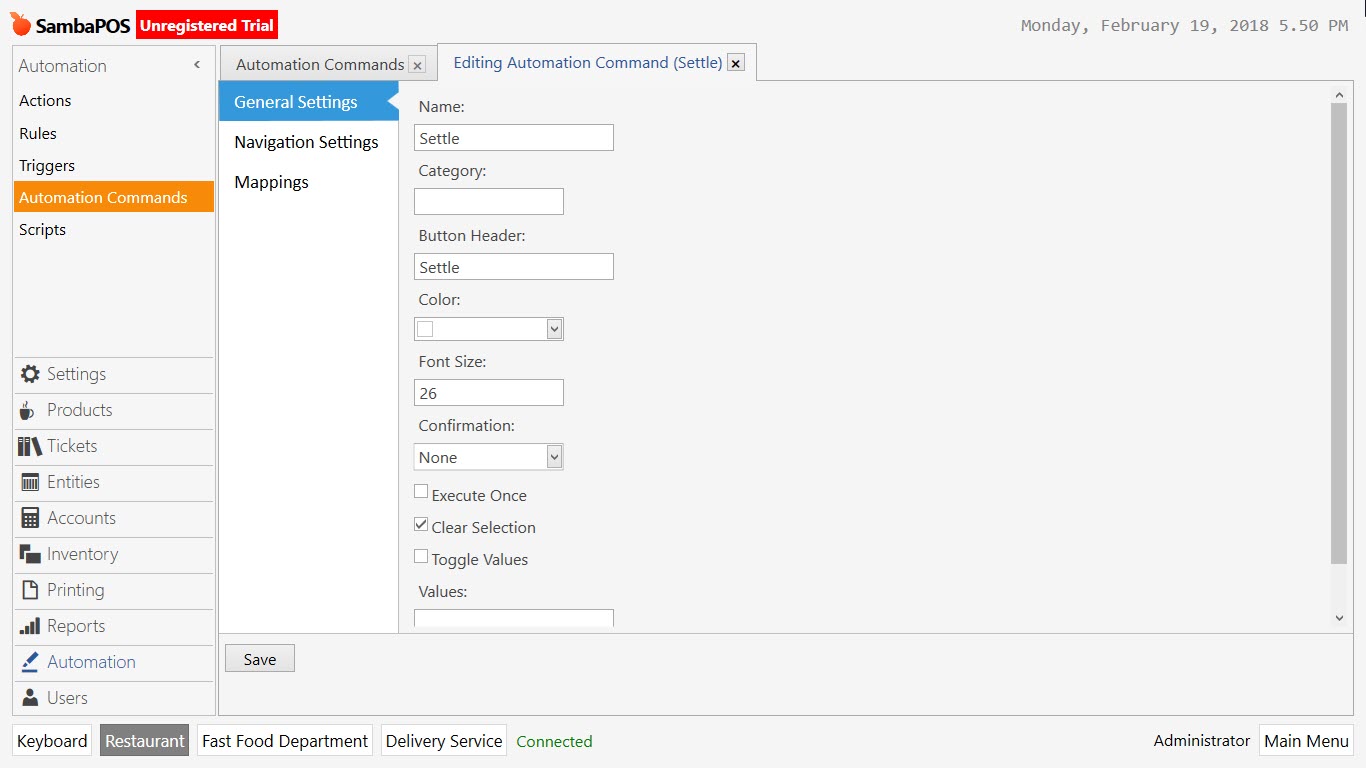Click the Settings gear icon in sidebar
Viewport: 1366px width, 768px height.
pyautogui.click(x=30, y=374)
